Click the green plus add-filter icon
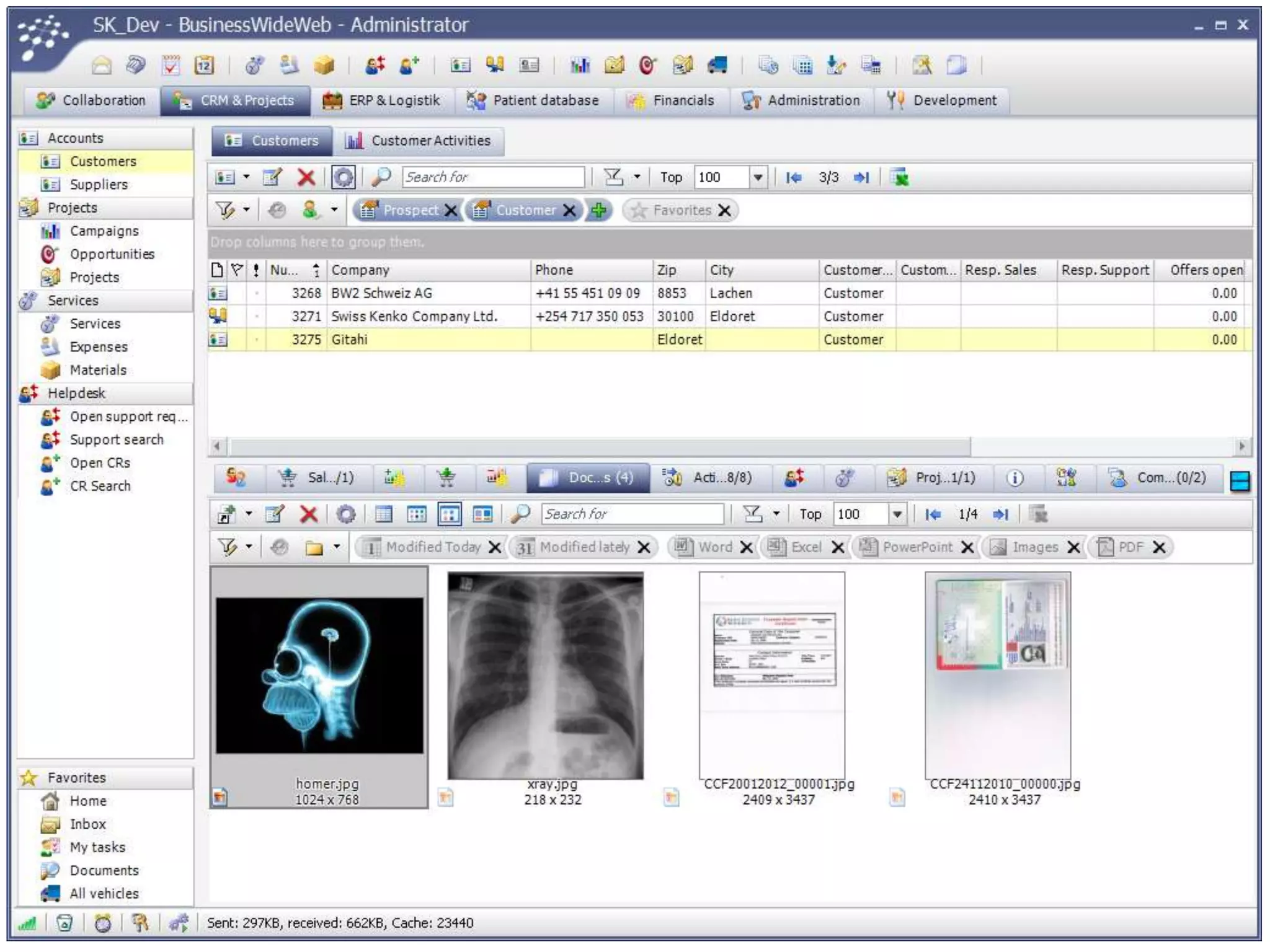This screenshot has width=1270, height=952. pos(598,210)
